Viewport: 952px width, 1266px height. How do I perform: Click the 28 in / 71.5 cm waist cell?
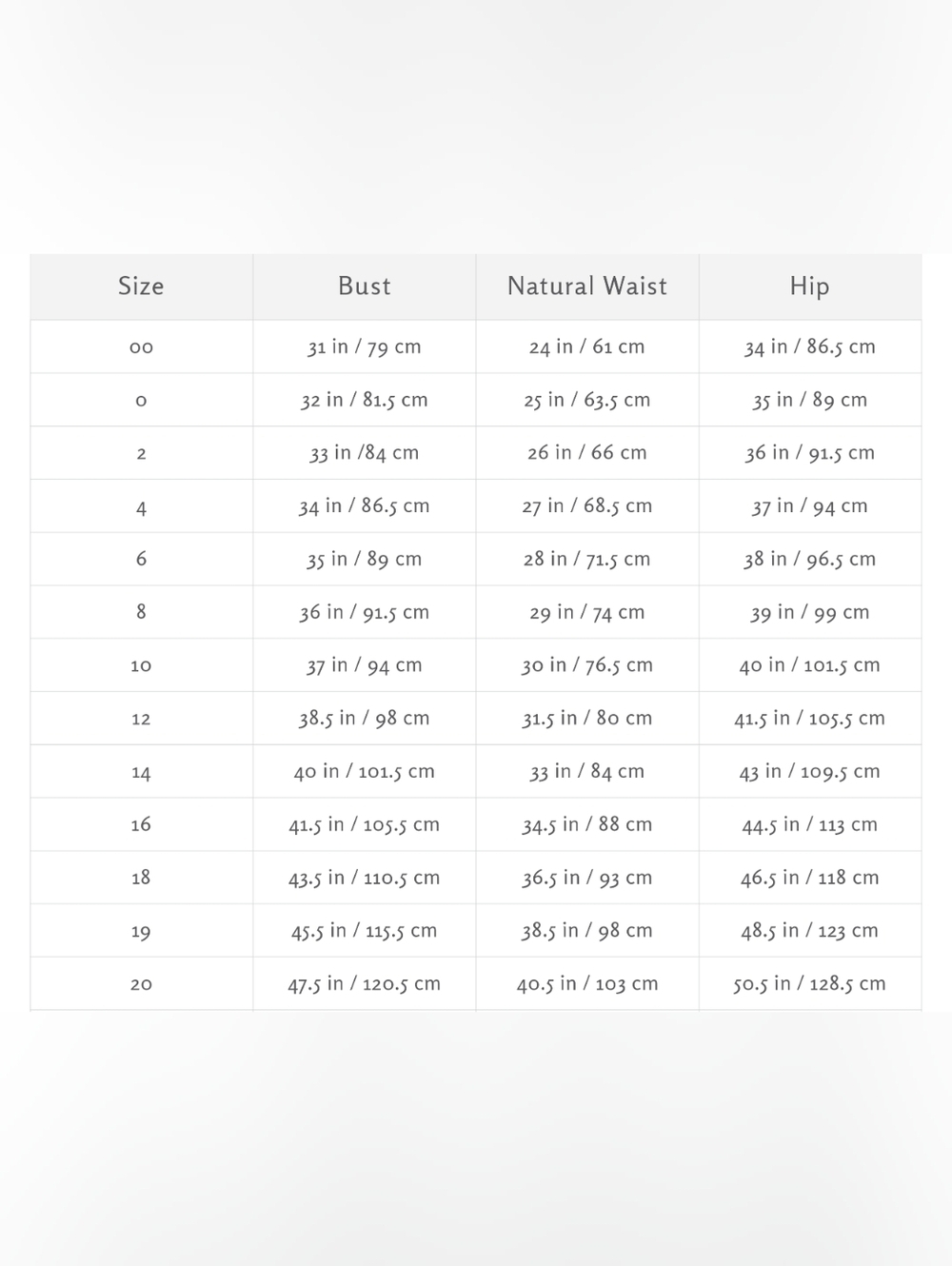tap(587, 560)
